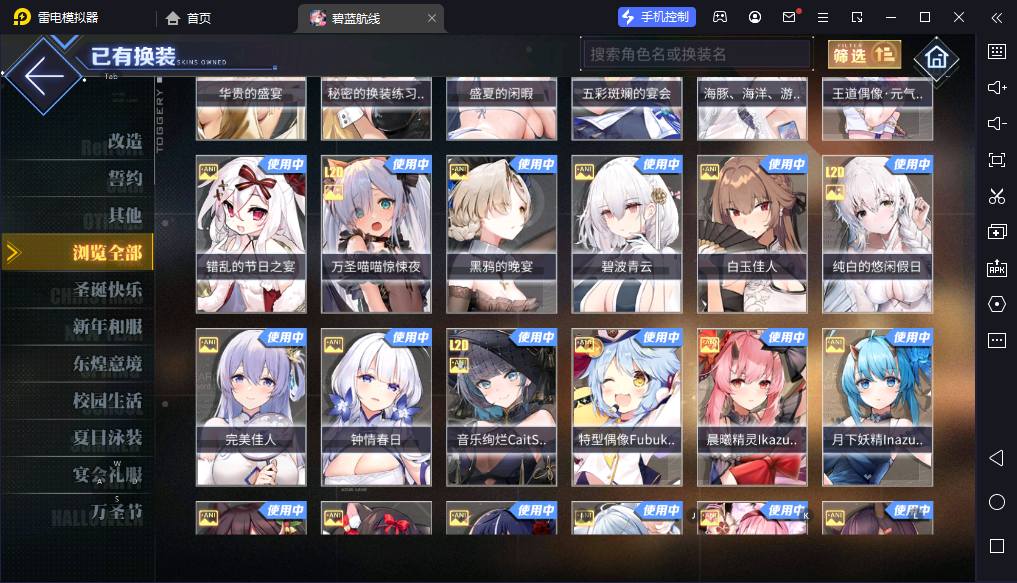Open the 五彩斑斓的宴会 skin card
Image resolution: width=1017 pixels, height=583 pixels.
[x=627, y=108]
